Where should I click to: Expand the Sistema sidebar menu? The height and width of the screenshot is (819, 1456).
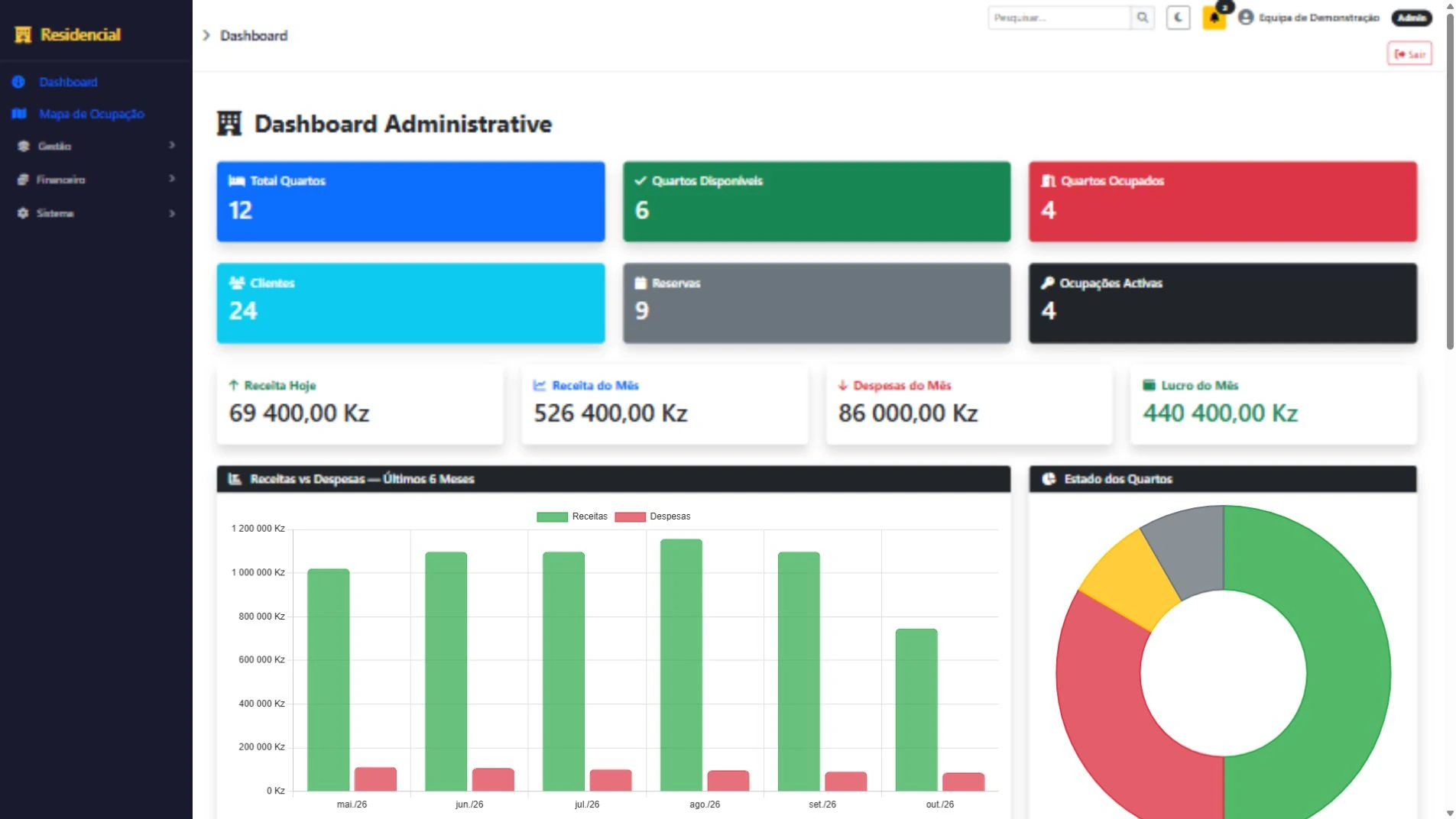[96, 213]
